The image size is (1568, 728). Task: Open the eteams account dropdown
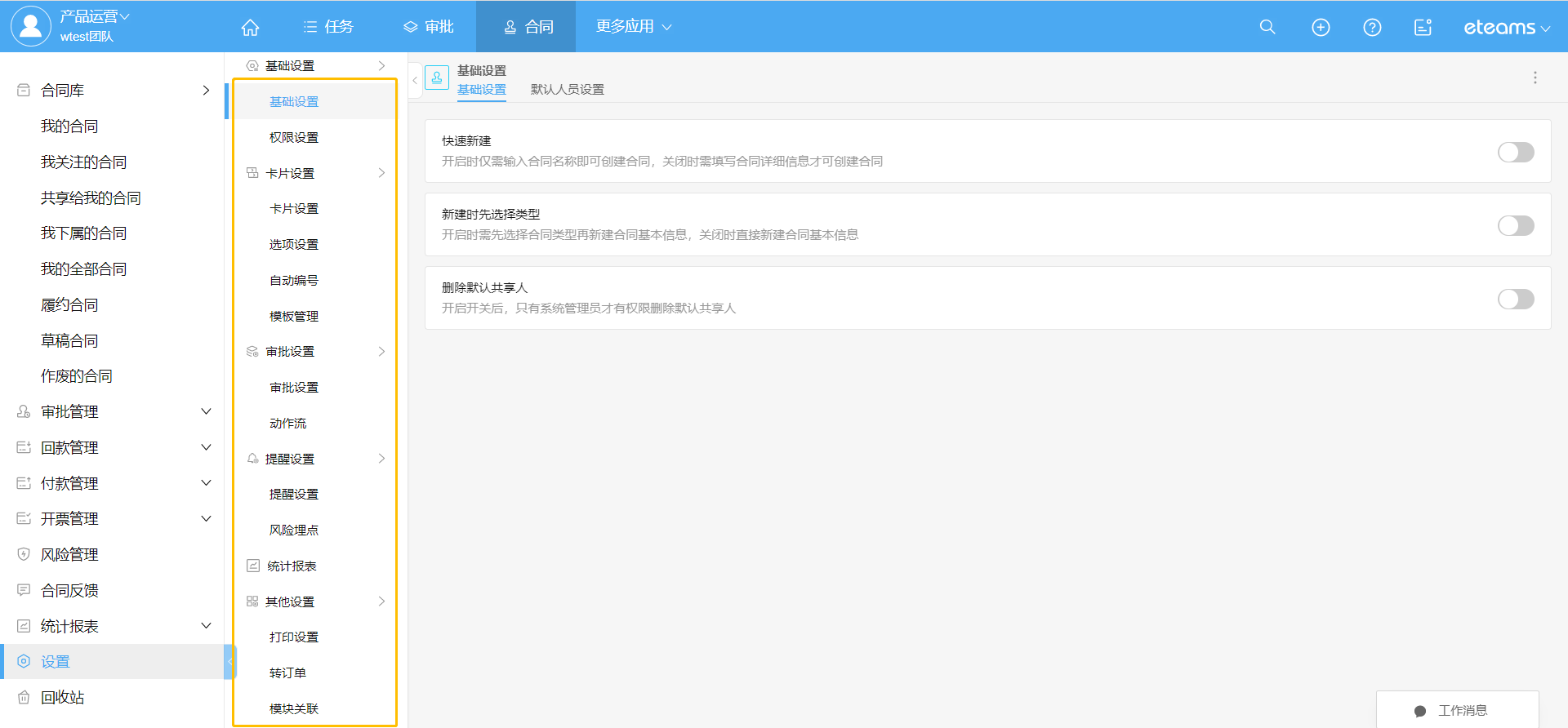tap(1506, 28)
